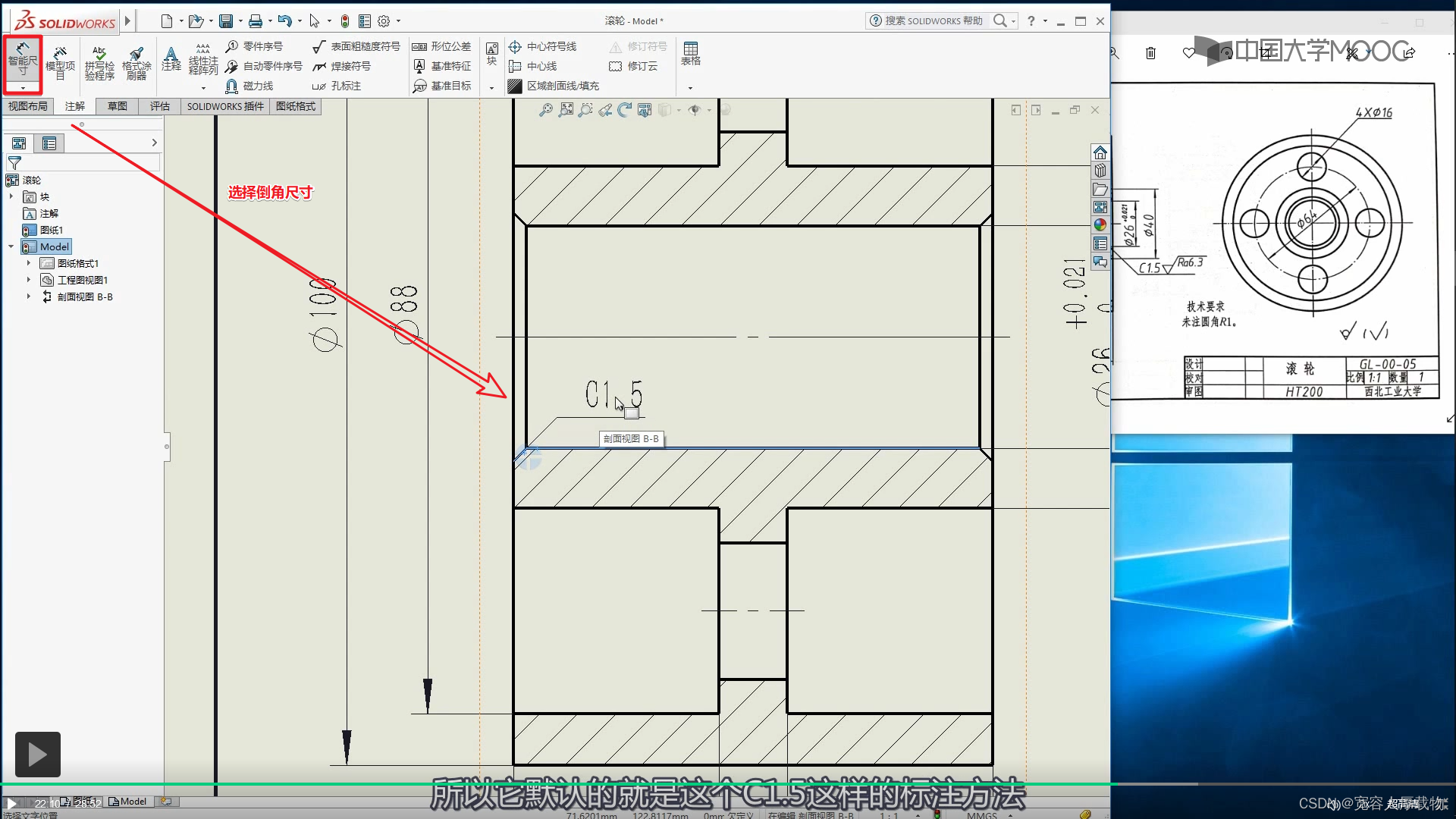Expand the 剖面视图 B-B tree node
This screenshot has width=1456, height=819.
[29, 297]
